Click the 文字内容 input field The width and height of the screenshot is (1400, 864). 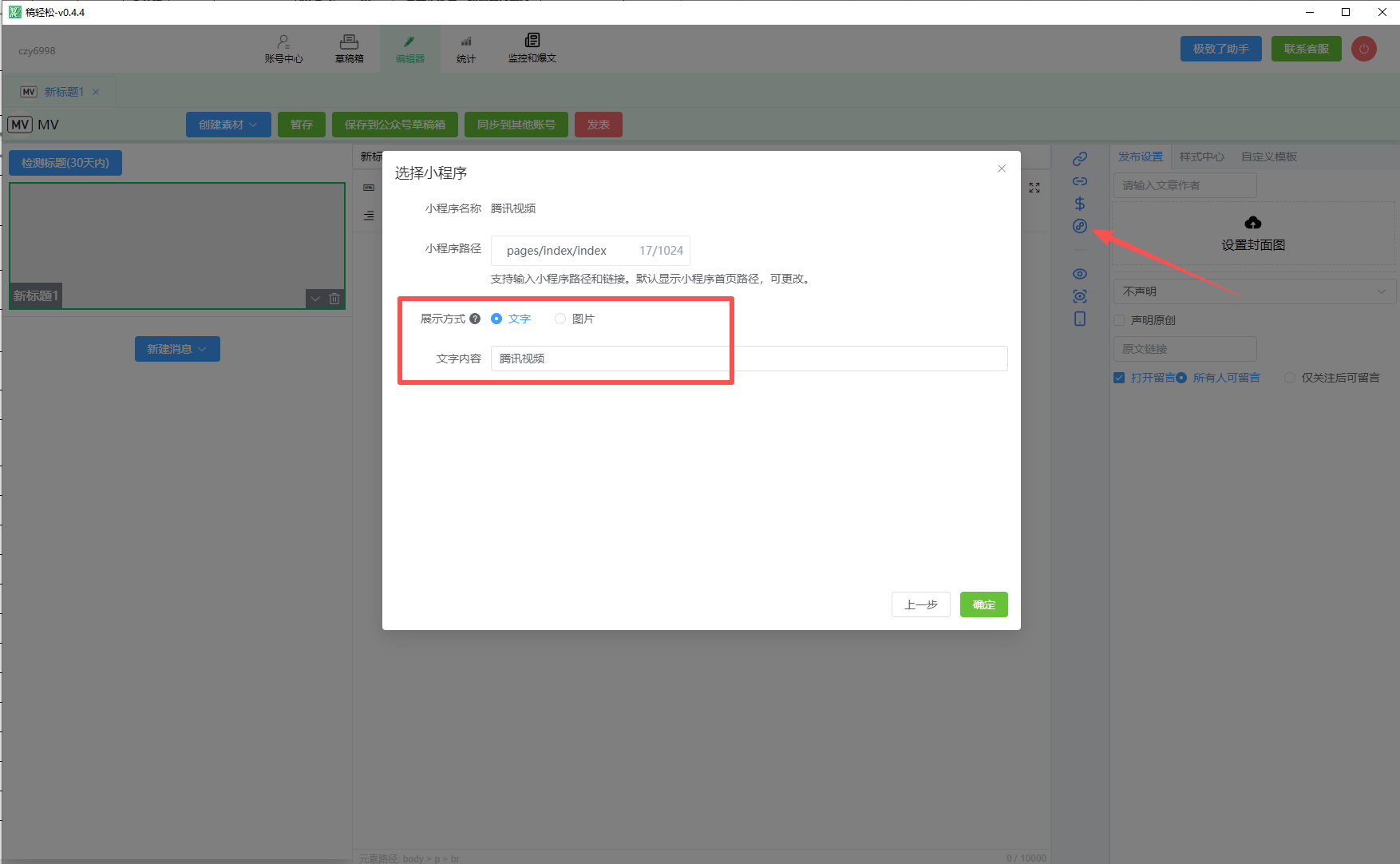coord(748,359)
